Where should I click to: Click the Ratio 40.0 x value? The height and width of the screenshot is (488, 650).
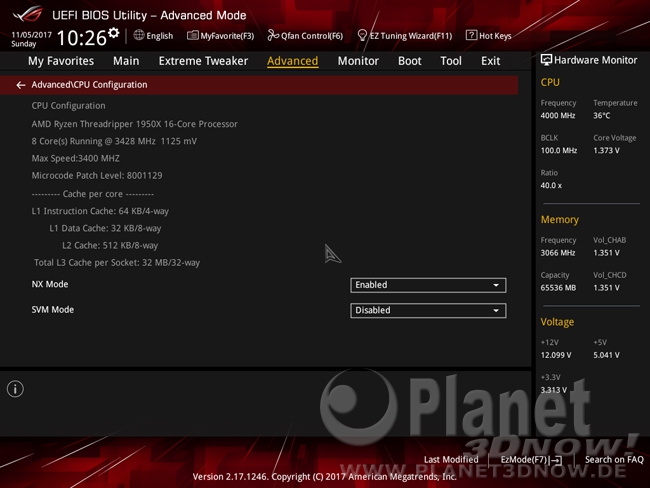(x=551, y=185)
